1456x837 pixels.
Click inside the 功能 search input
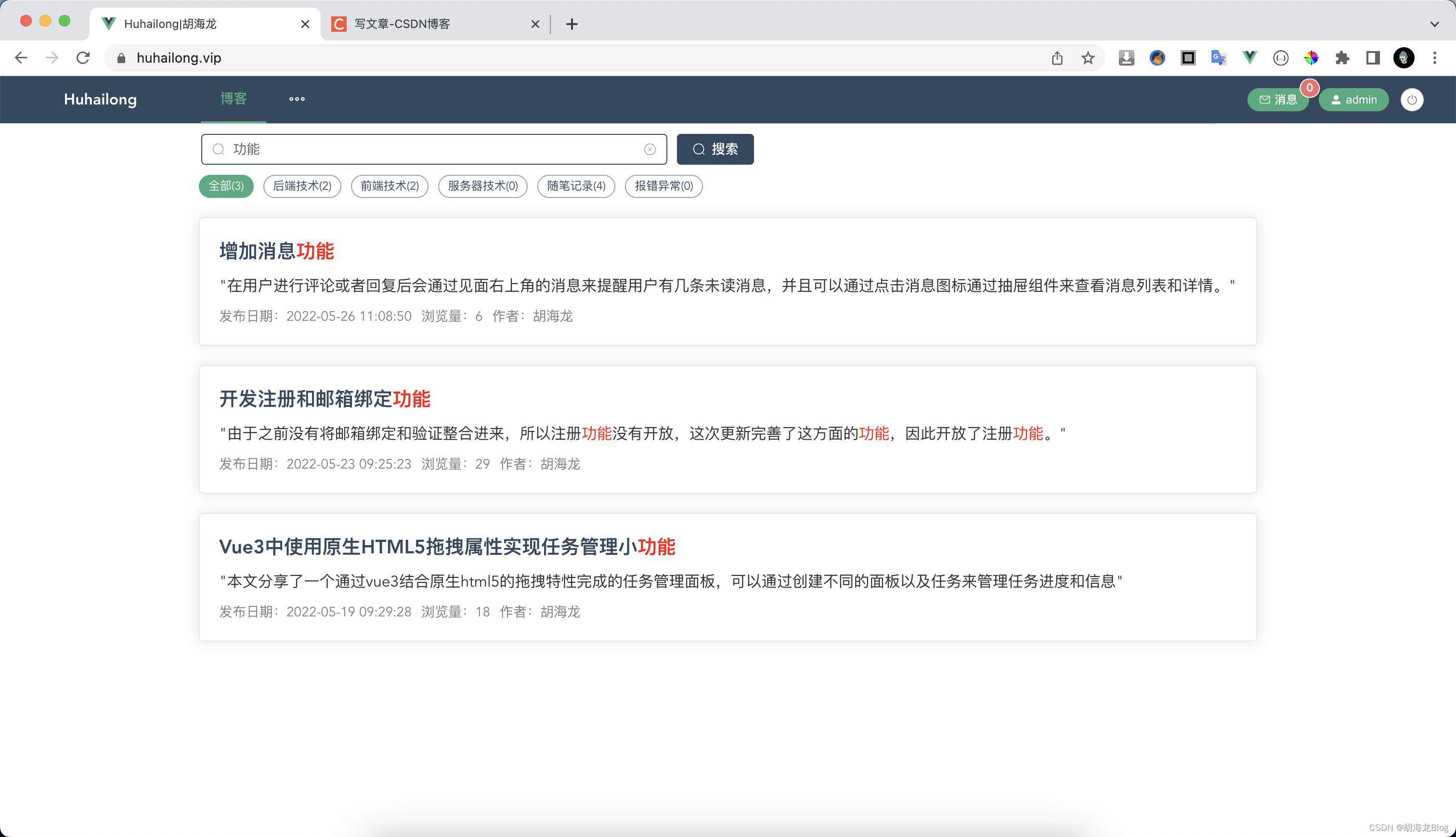[x=431, y=149]
